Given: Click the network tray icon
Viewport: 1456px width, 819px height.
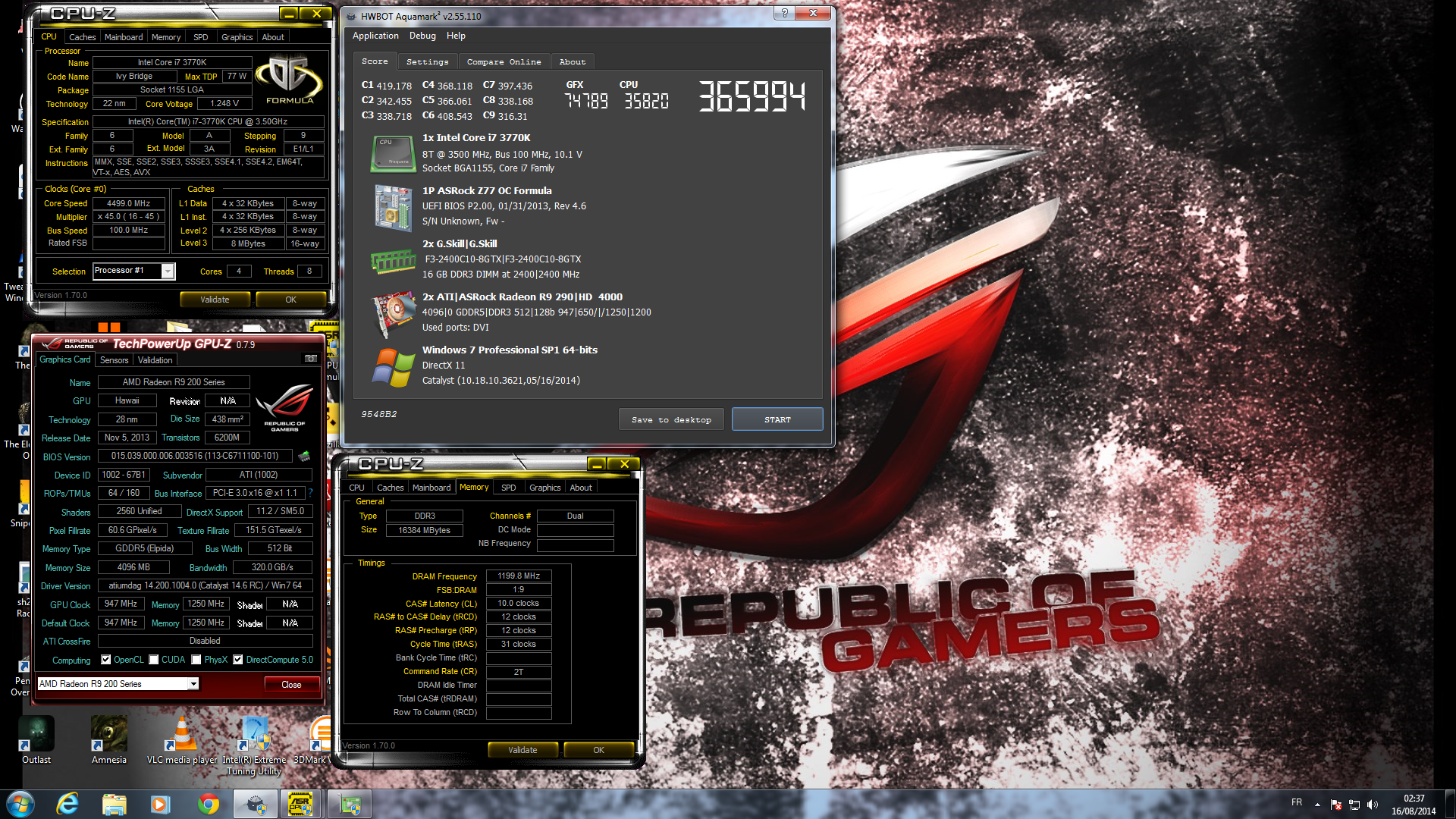Looking at the screenshot, I should tap(1354, 804).
